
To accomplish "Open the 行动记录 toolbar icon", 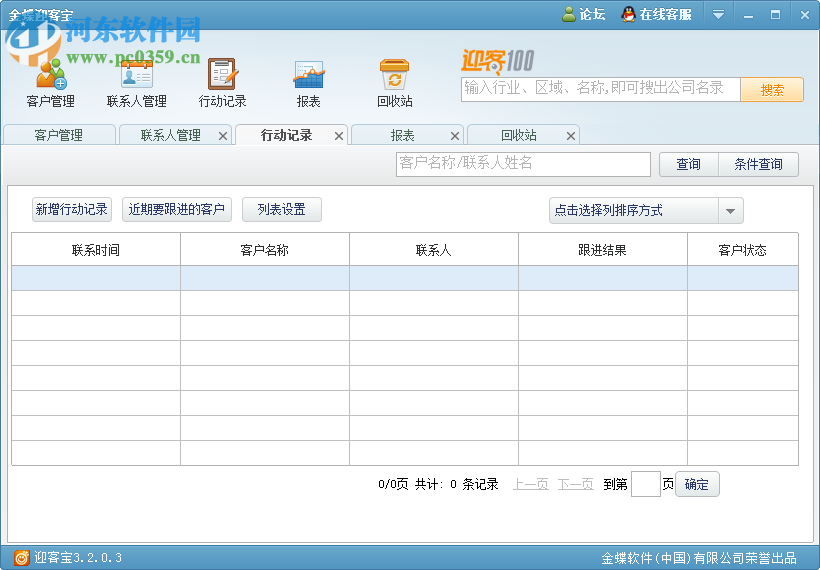I will (223, 83).
